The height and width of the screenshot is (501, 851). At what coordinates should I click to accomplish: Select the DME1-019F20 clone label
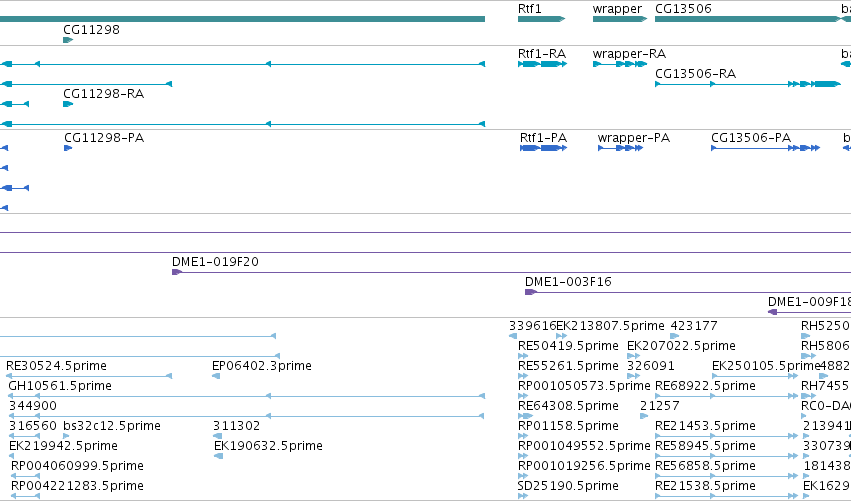point(215,262)
